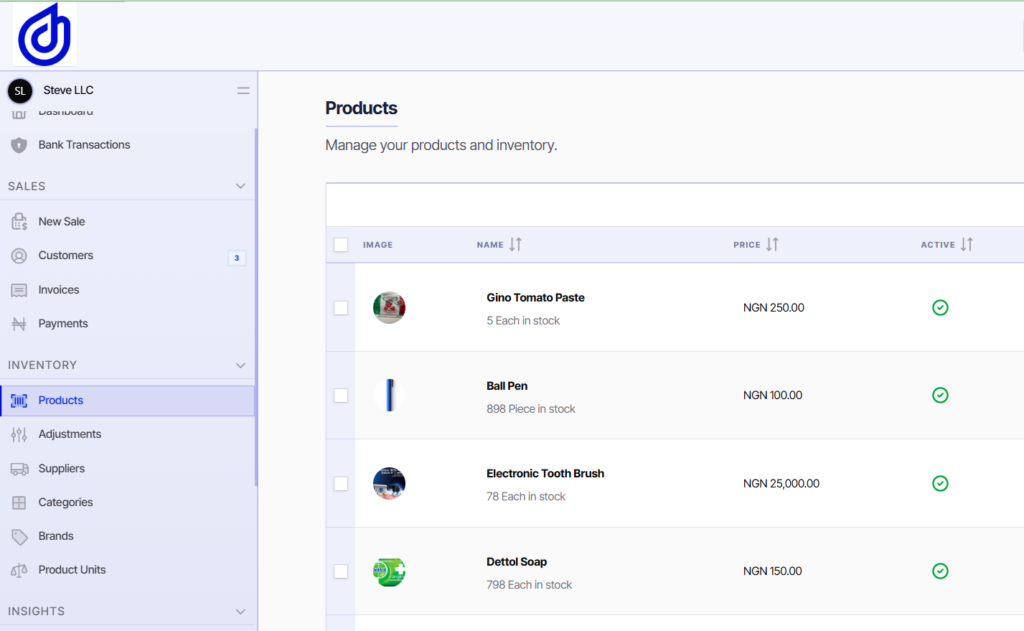
Task: Click the New Sale register icon
Action: coord(19,221)
